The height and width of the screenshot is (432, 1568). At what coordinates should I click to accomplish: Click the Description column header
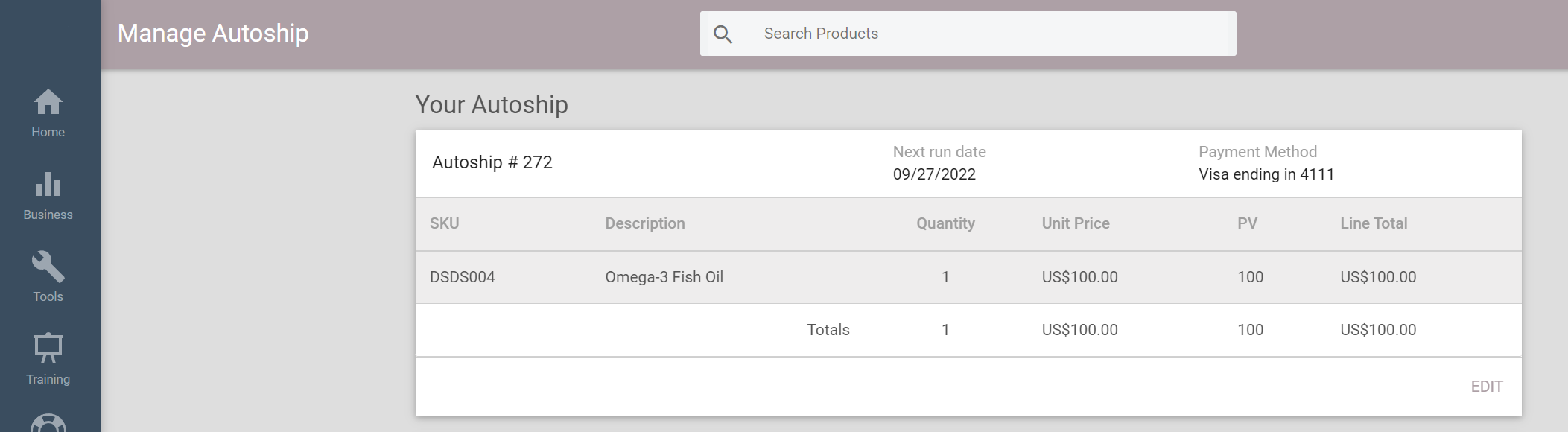644,223
